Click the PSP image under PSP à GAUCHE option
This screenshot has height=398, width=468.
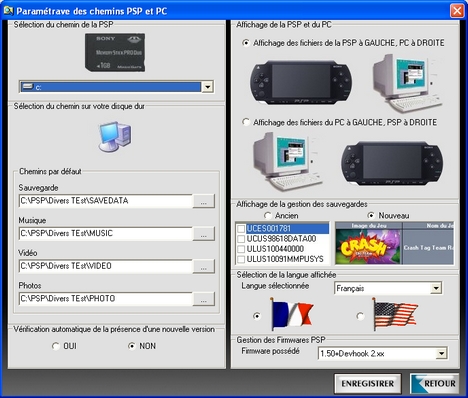[x=301, y=82]
